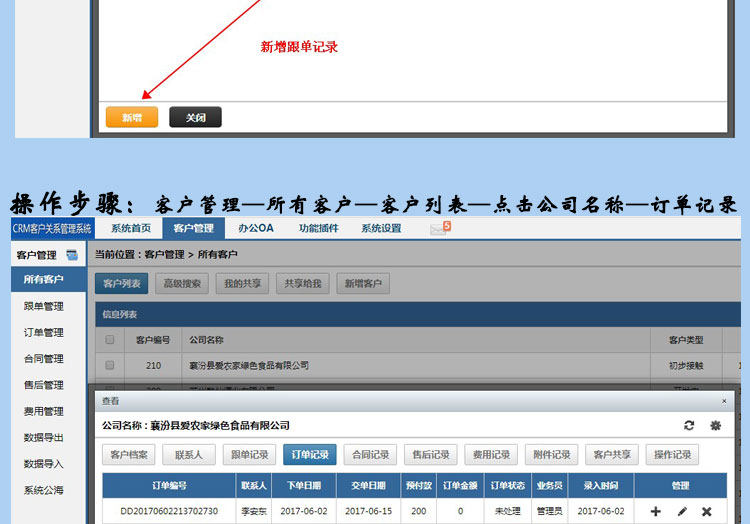The height and width of the screenshot is (524, 750).
Task: Click company name 襄汾县爱农家绿色食品有限公司 in list
Action: tap(249, 366)
